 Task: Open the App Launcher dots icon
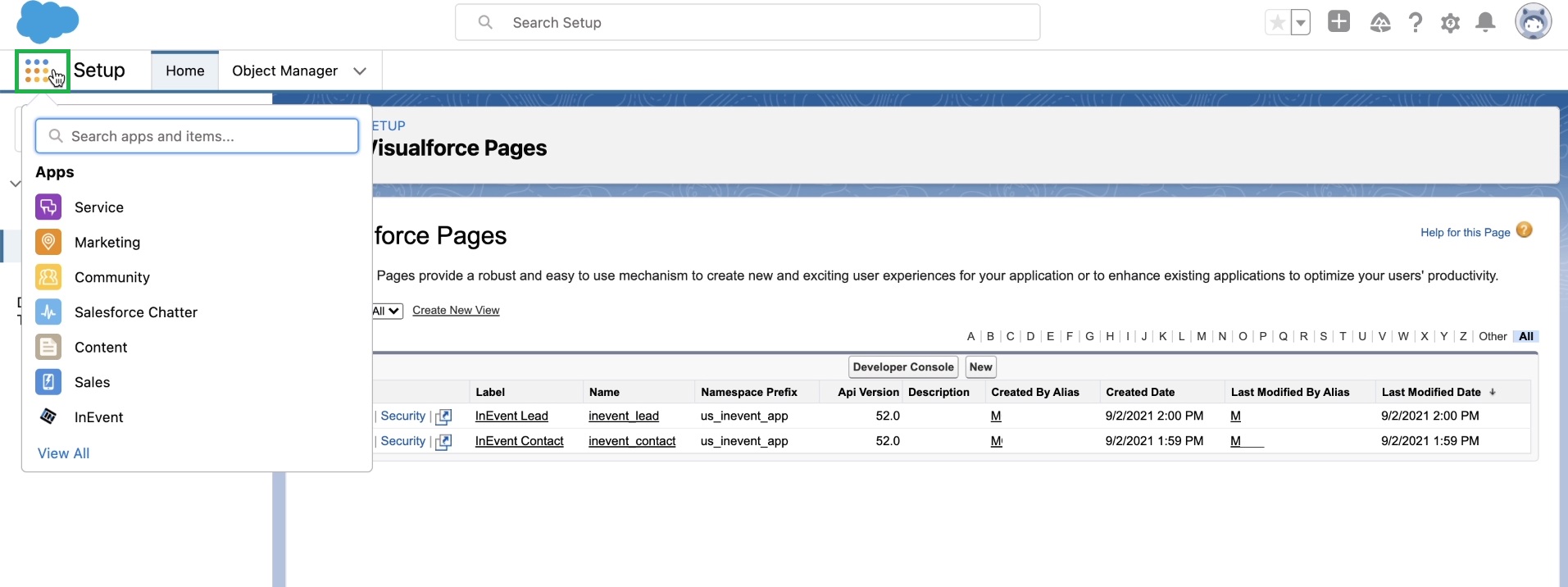click(37, 71)
